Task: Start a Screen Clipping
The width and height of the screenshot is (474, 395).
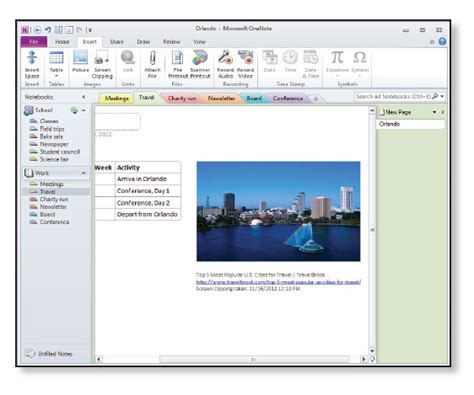Action: click(102, 65)
